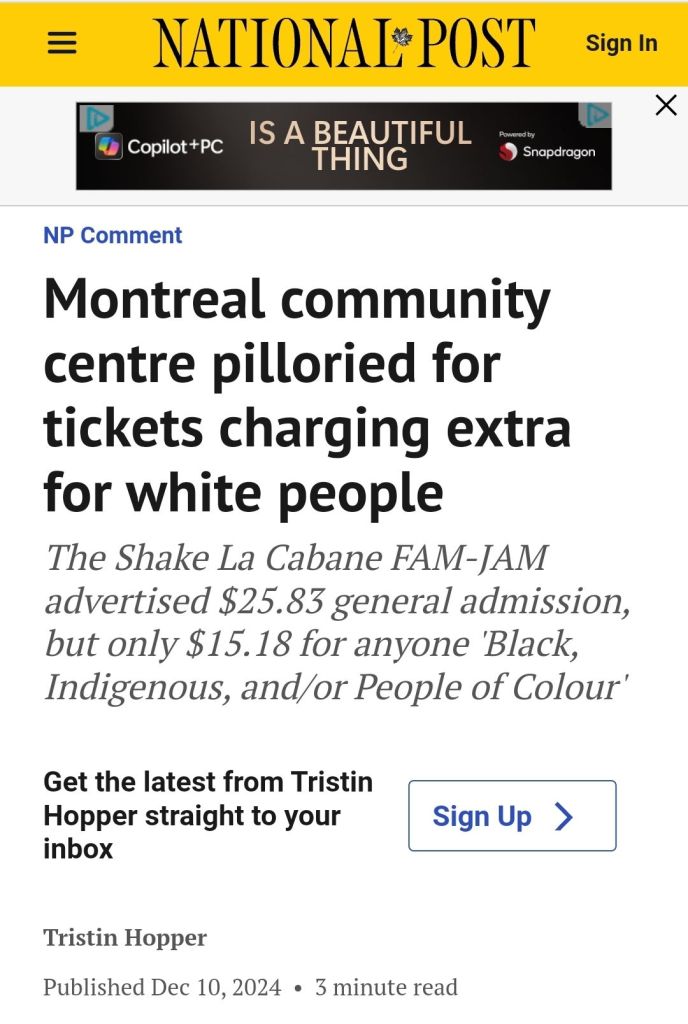Screen dimensions: 688x1024
Task: Click the right chevron inside Sign Up
Action: click(x=564, y=817)
